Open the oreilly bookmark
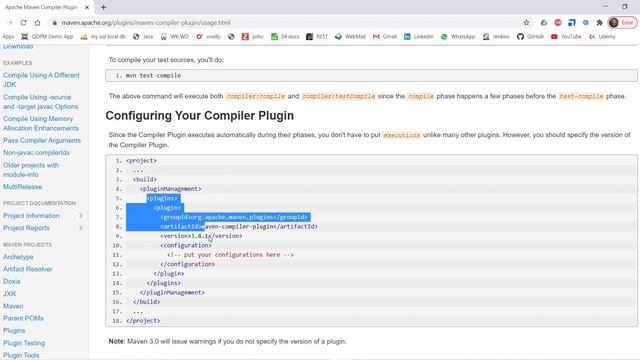This screenshot has height=360, width=640. [x=208, y=36]
